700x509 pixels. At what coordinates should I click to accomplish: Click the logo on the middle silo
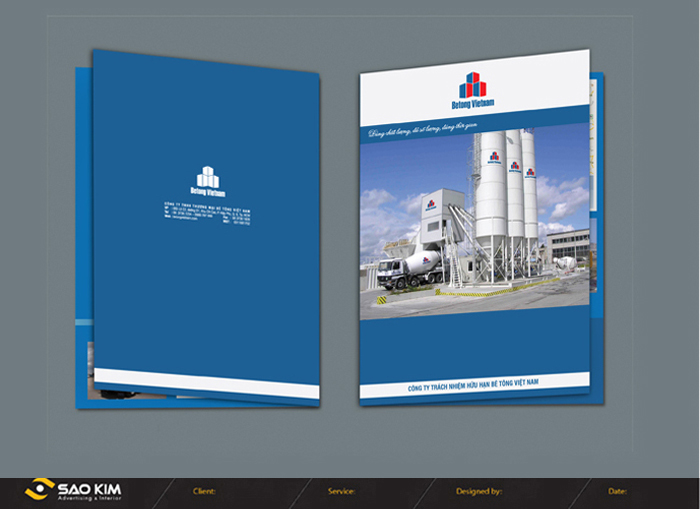click(514, 165)
